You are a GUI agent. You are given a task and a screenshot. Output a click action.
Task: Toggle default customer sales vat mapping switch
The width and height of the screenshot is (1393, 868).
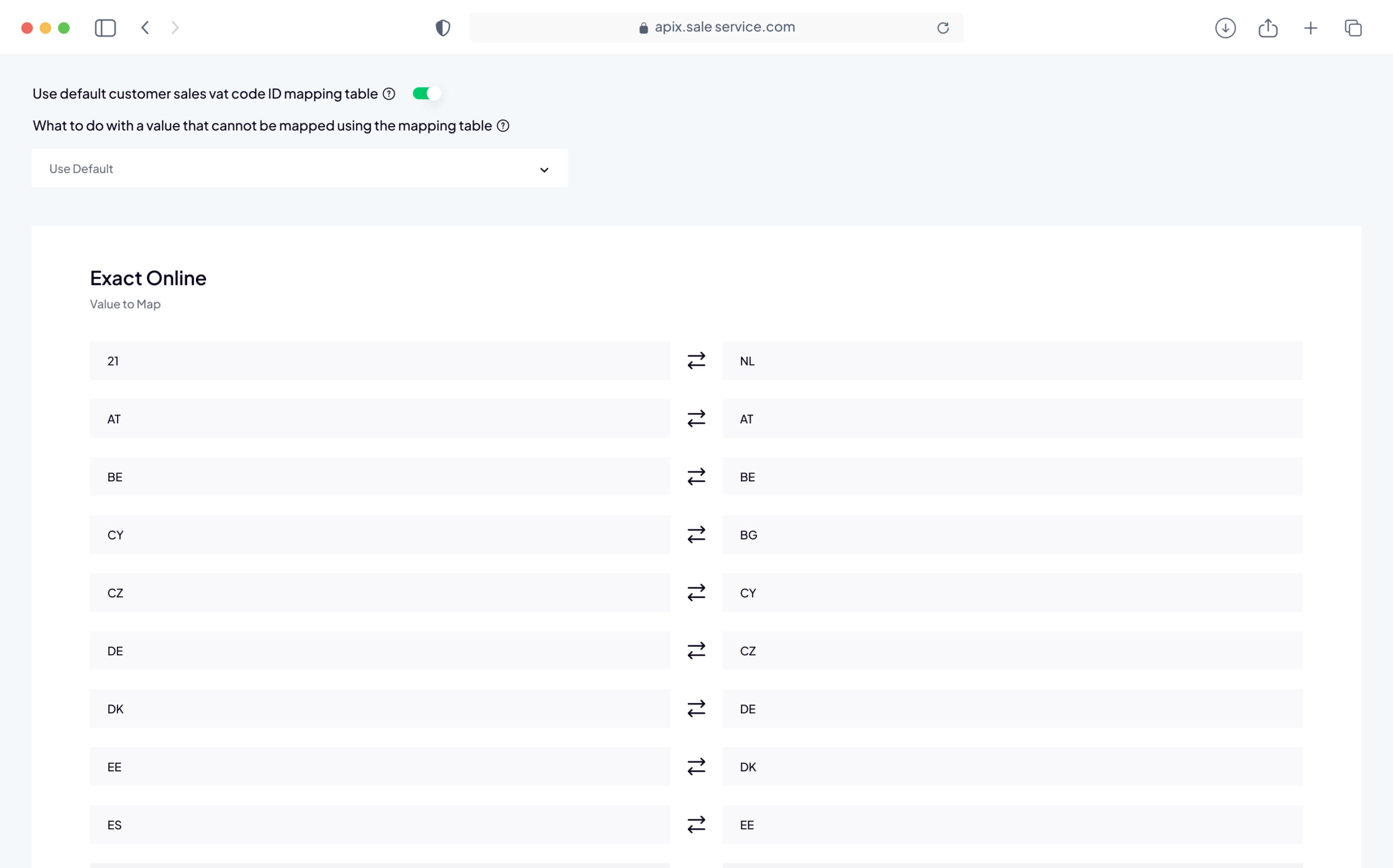(x=427, y=94)
